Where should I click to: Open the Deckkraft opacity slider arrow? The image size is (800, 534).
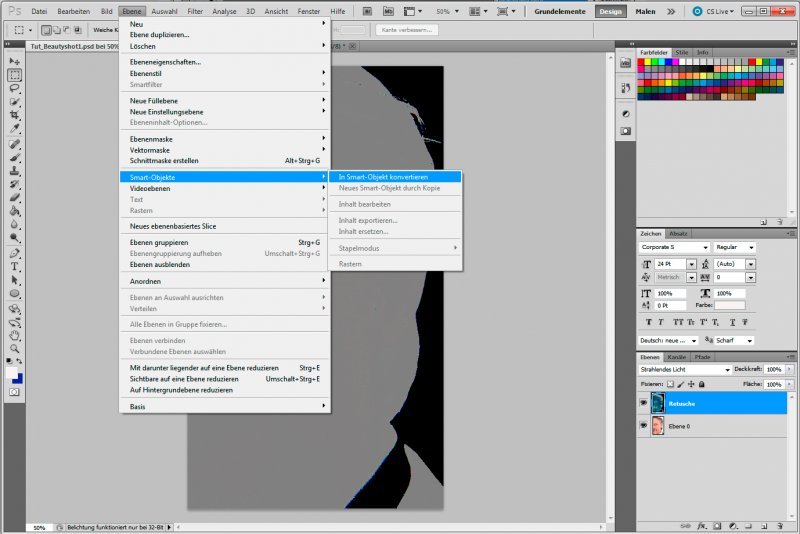pos(789,369)
